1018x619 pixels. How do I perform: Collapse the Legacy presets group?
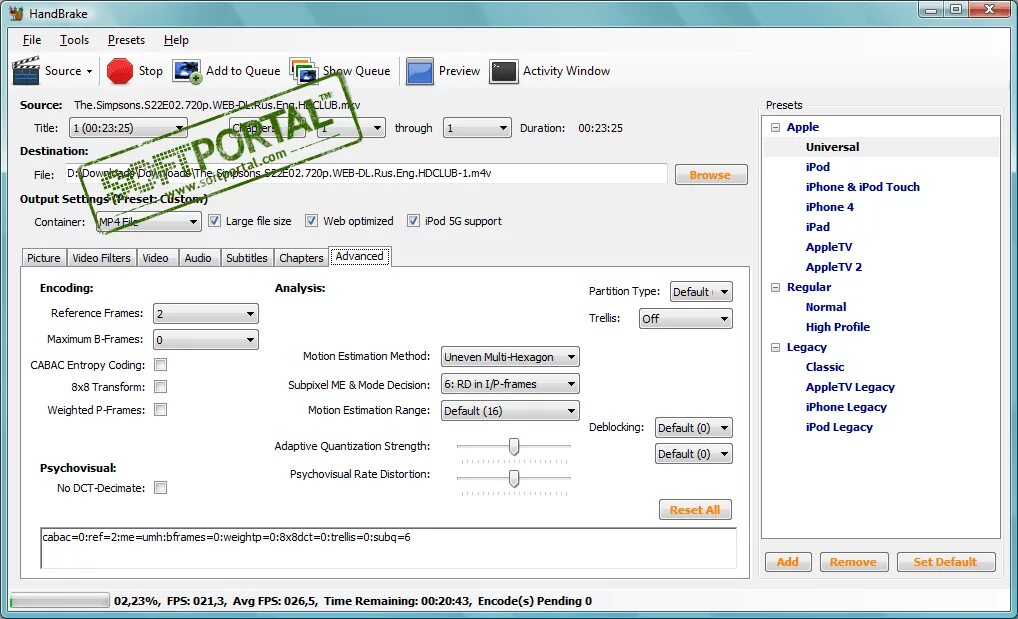click(x=775, y=347)
